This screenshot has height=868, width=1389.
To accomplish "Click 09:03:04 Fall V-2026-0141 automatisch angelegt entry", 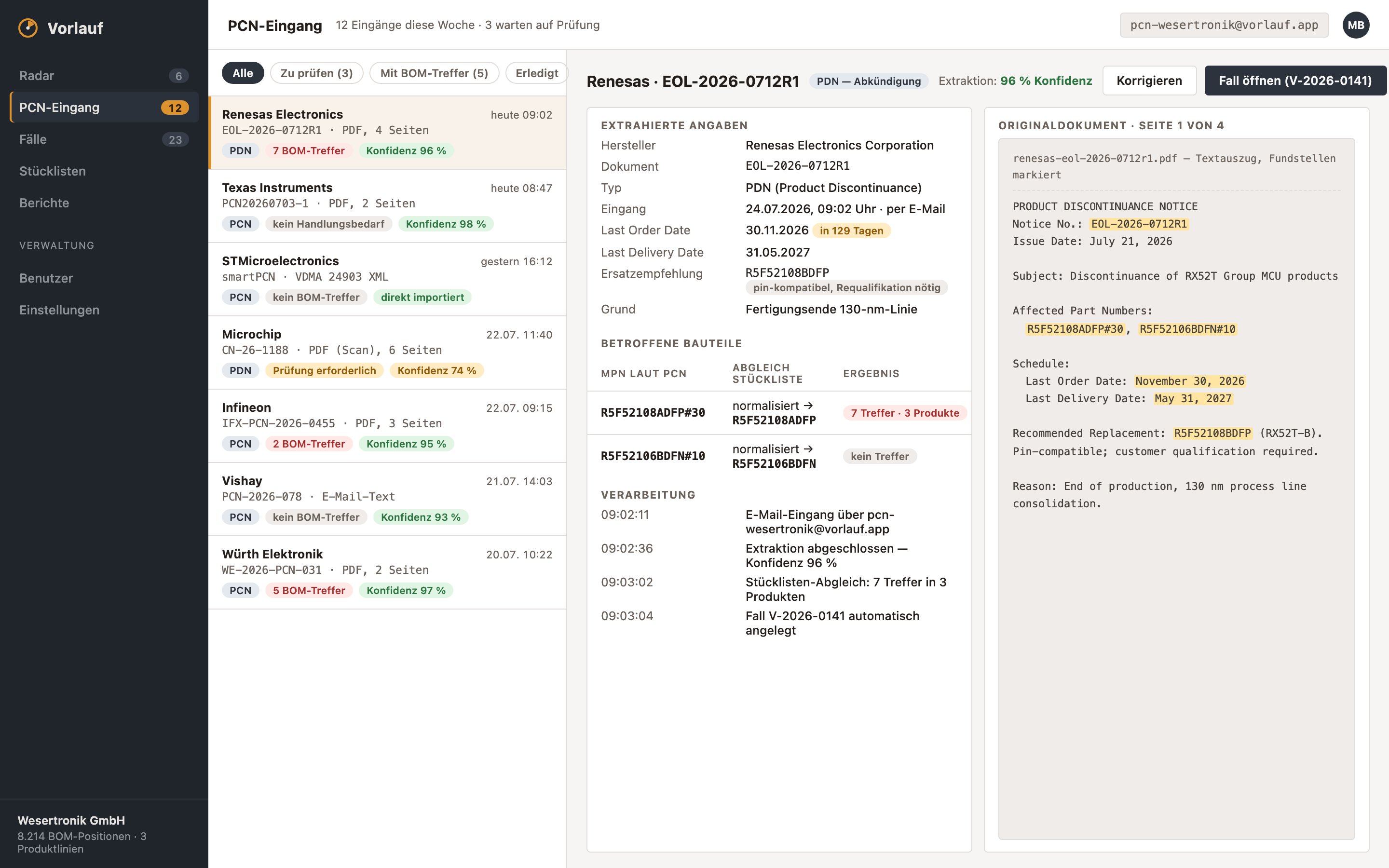I will coord(779,623).
